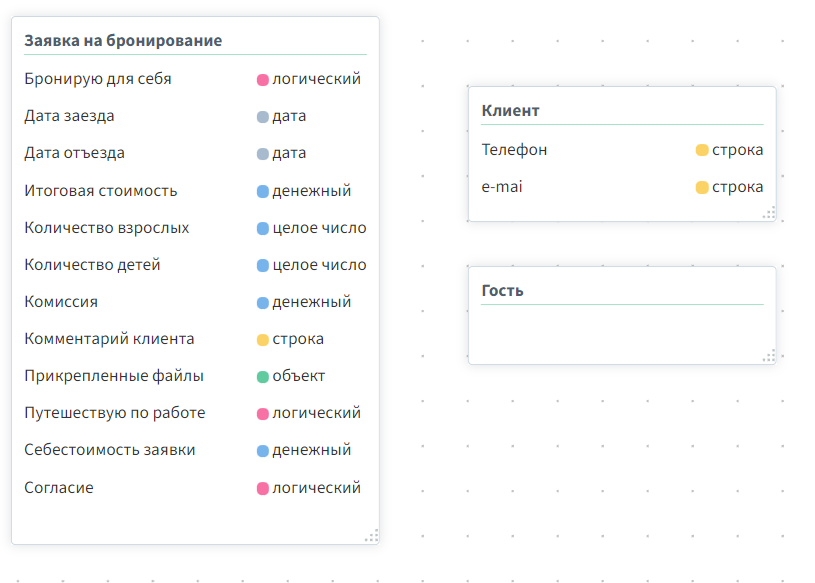Image resolution: width=815 pixels, height=583 pixels.
Task: Click the blue dot beside 'Итоговая стоимость' type
Action: tap(263, 191)
